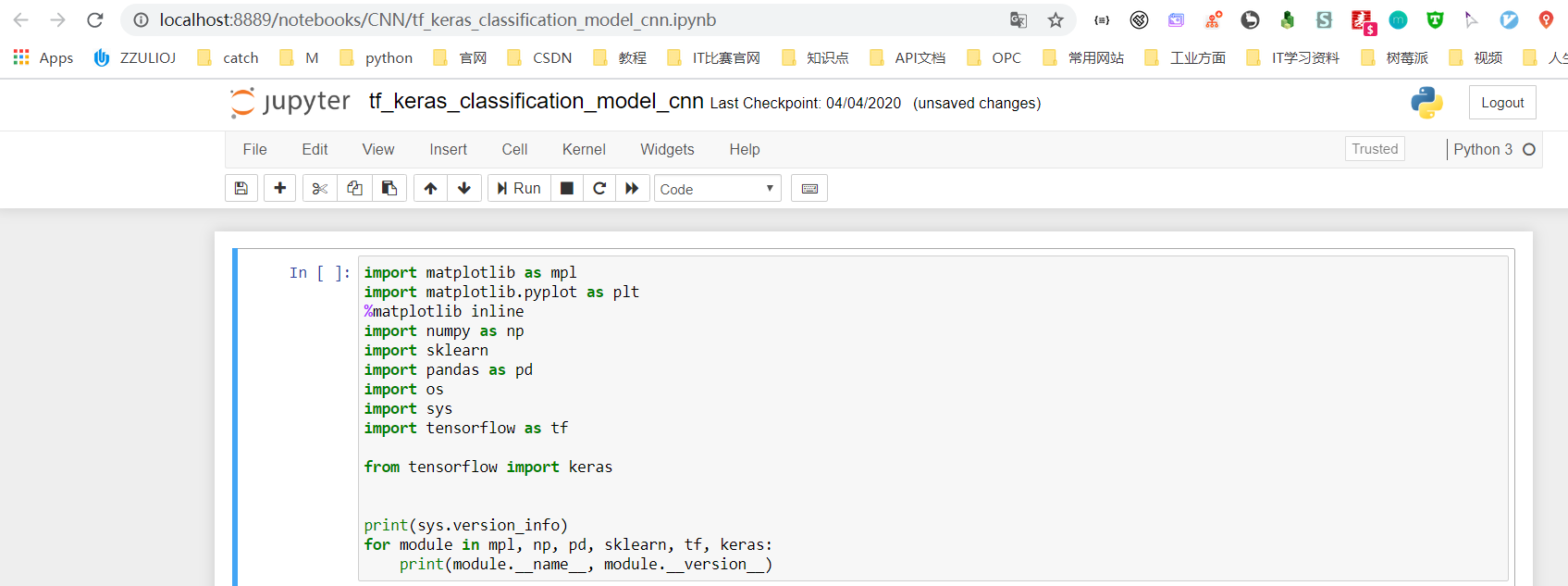Restart the kernel with circular arrow icon
This screenshot has width=1568, height=586.
(599, 188)
